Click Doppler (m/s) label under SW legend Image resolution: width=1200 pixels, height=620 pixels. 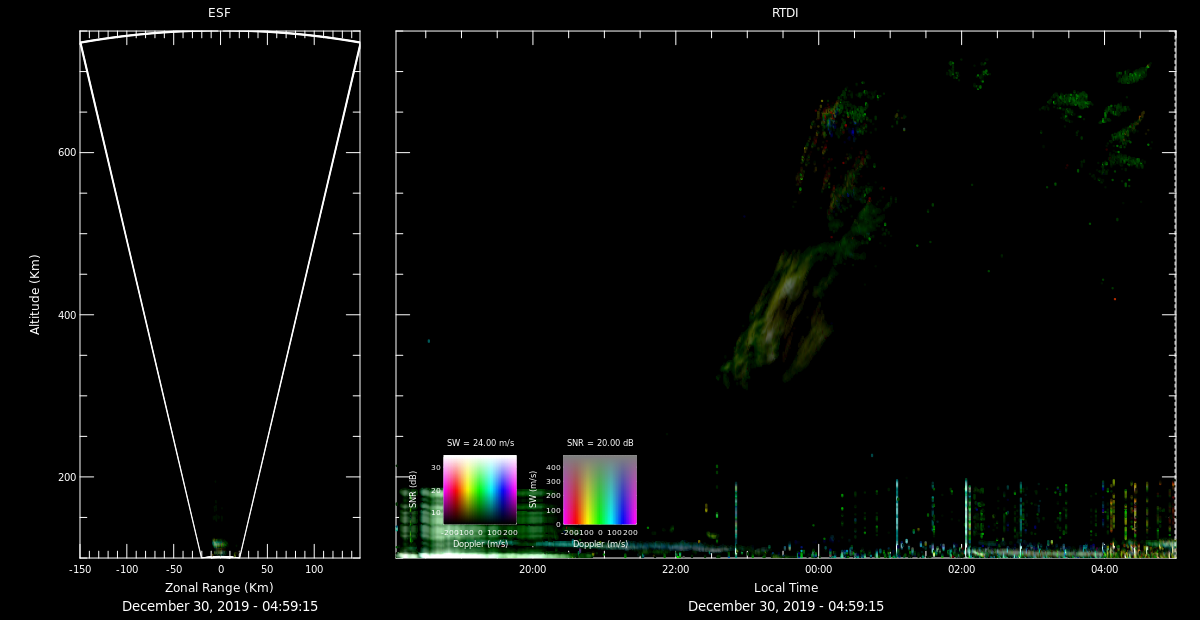[600, 544]
